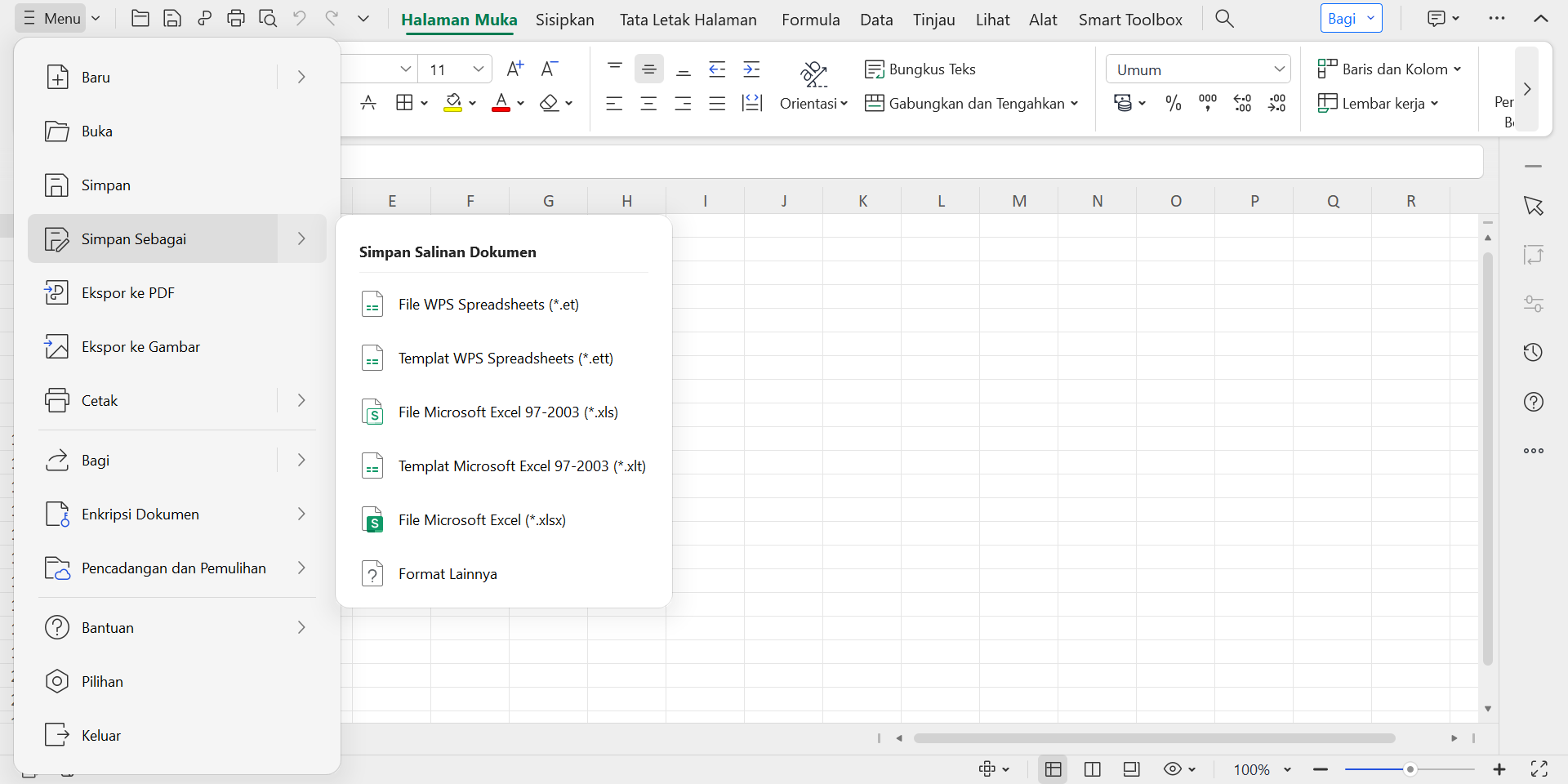Expand the Enkripsi Dokumen submenu arrow
Viewport: 1568px width, 784px height.
click(301, 514)
